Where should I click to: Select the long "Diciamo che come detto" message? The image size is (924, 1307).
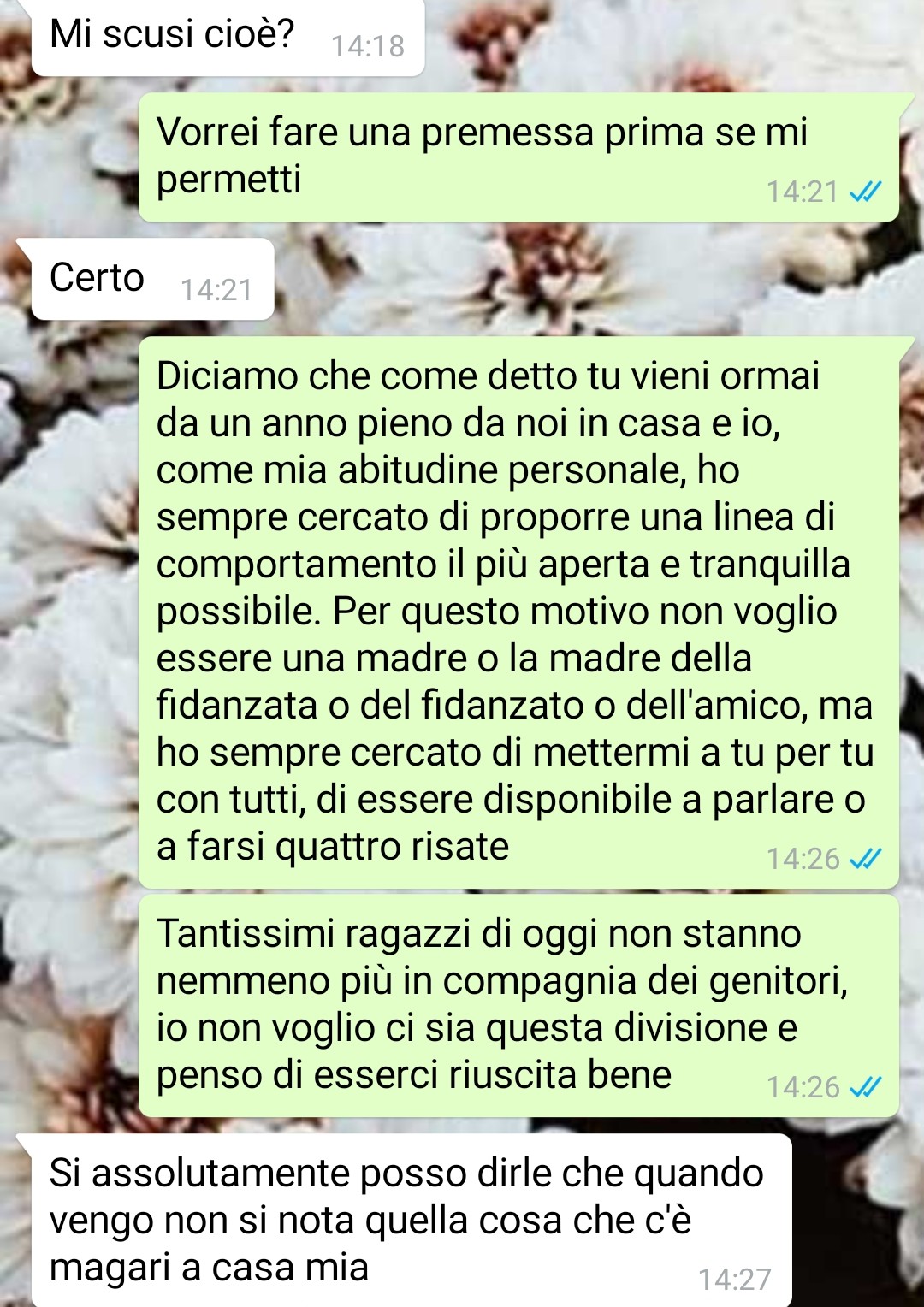tap(518, 612)
